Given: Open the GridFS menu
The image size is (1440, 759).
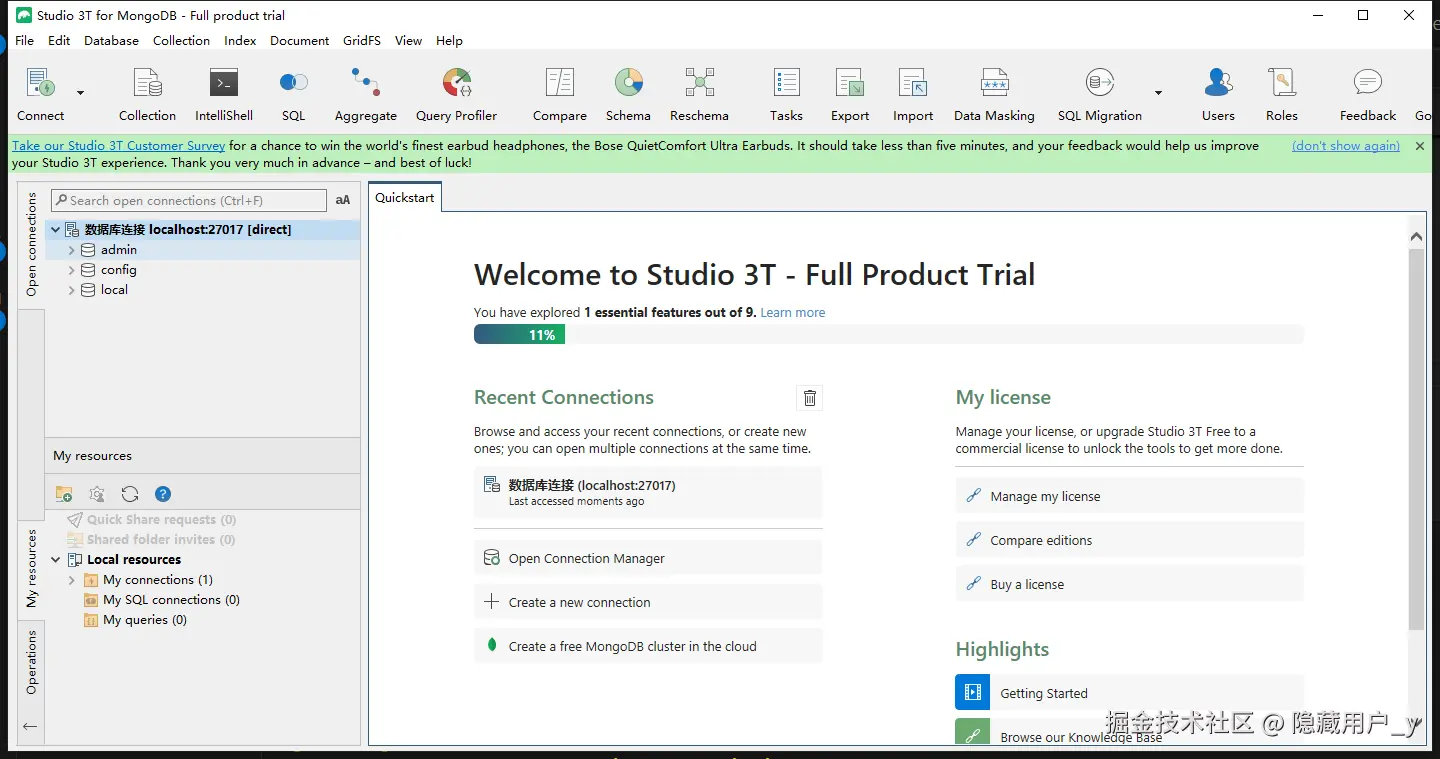Looking at the screenshot, I should [362, 41].
